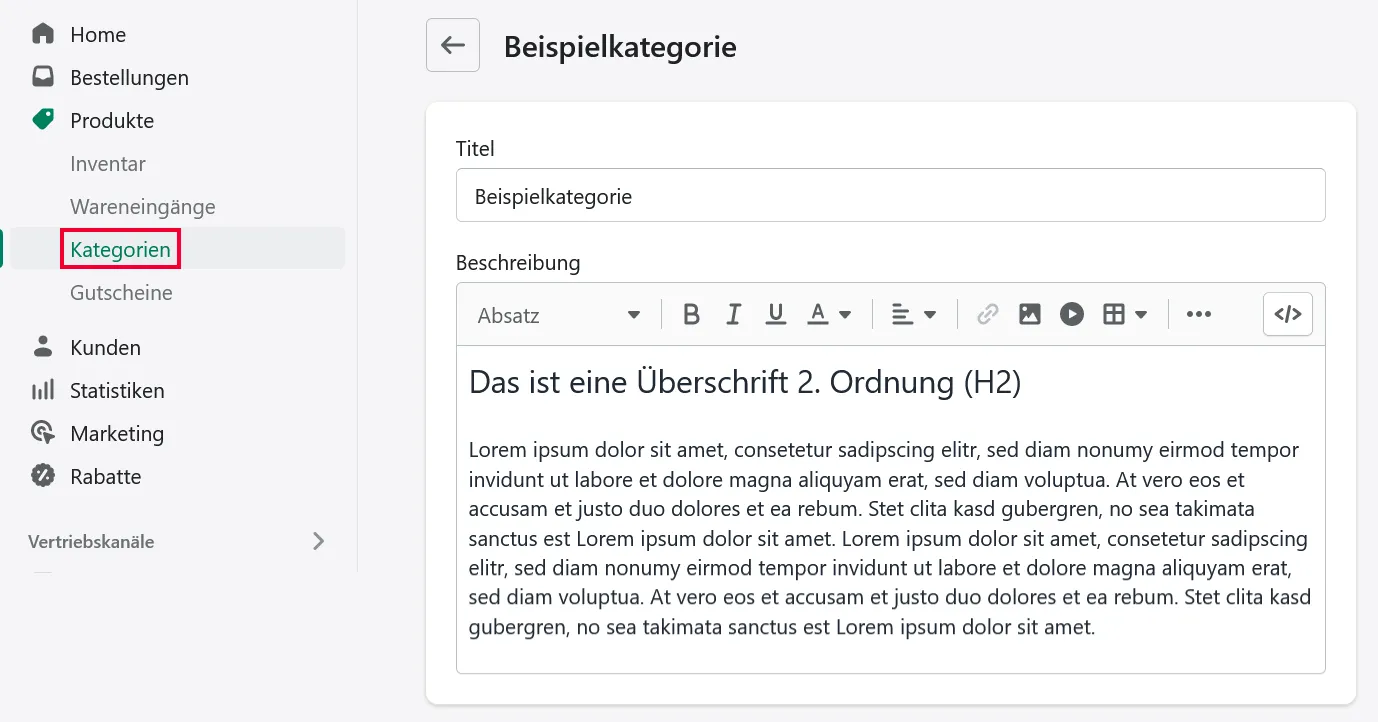Viewport: 1378px width, 722px height.
Task: Click the insert video icon
Action: (1072, 315)
